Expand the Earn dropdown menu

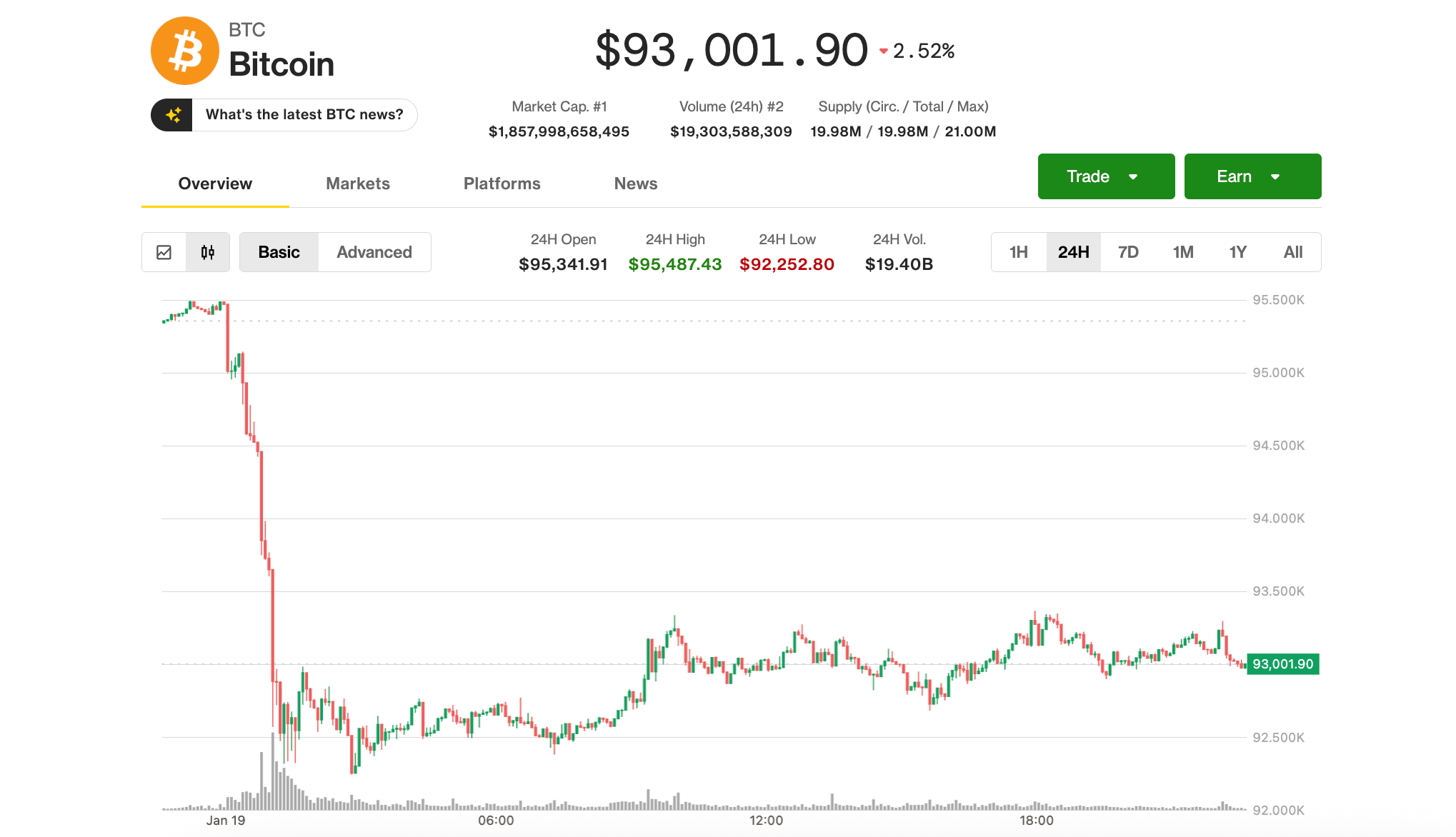(x=1252, y=176)
